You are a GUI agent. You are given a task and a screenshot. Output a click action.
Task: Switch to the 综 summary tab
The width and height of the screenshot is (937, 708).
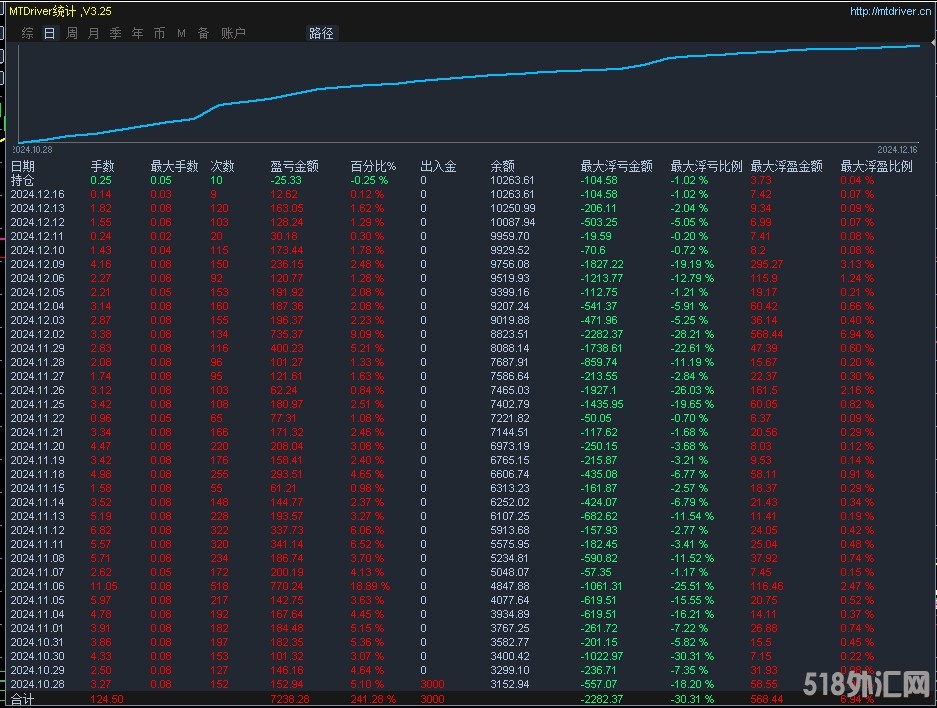pos(28,33)
